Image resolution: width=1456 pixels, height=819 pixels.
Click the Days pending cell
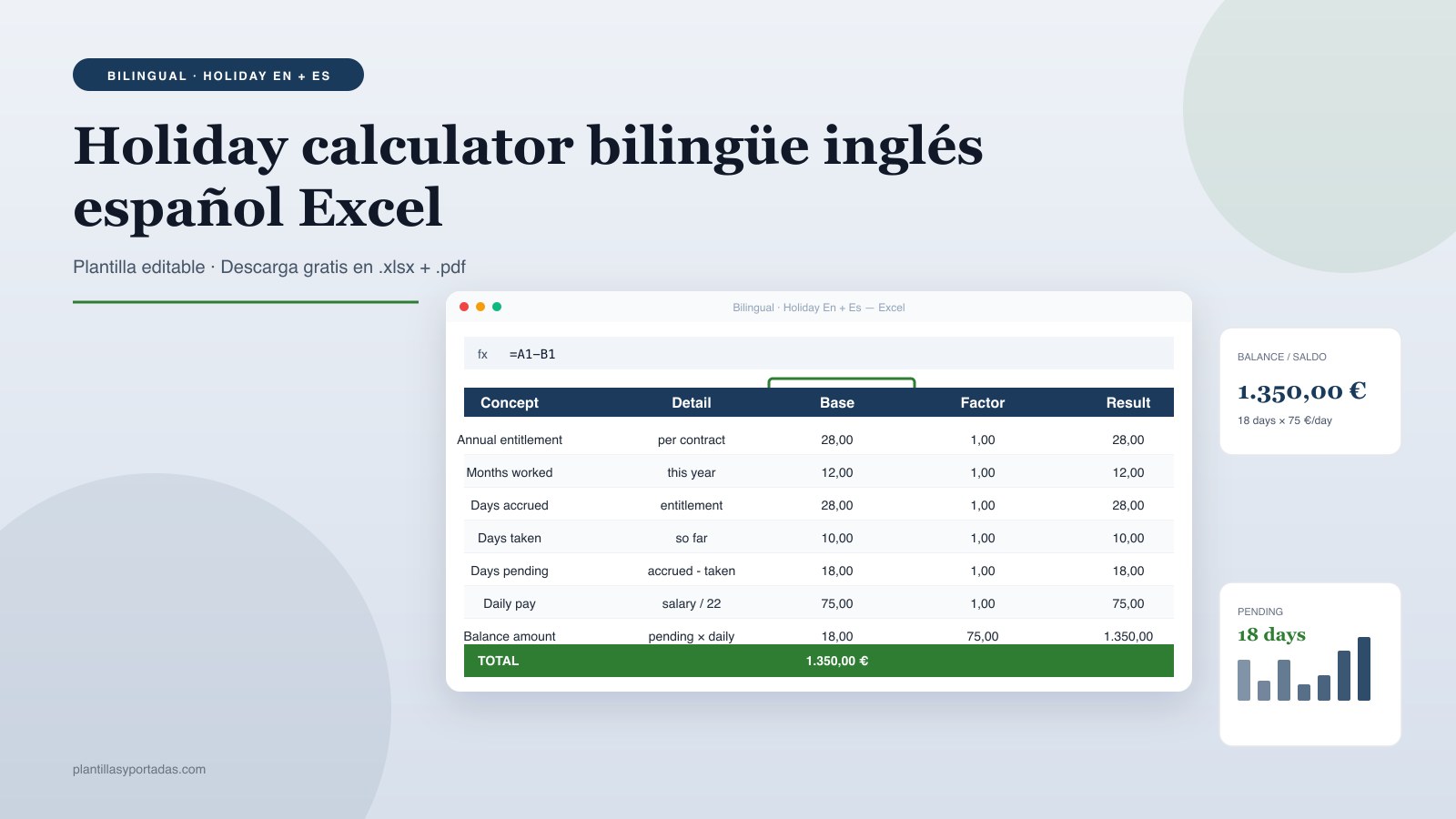(510, 571)
